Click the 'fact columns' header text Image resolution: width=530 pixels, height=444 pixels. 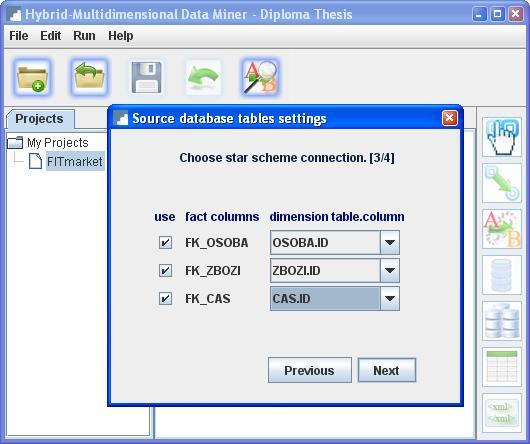222,217
